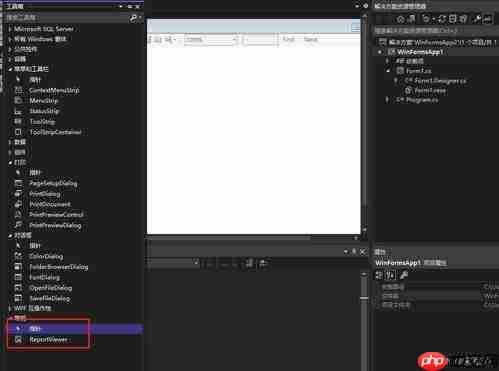Expand the Program.cs tree node

387,99
